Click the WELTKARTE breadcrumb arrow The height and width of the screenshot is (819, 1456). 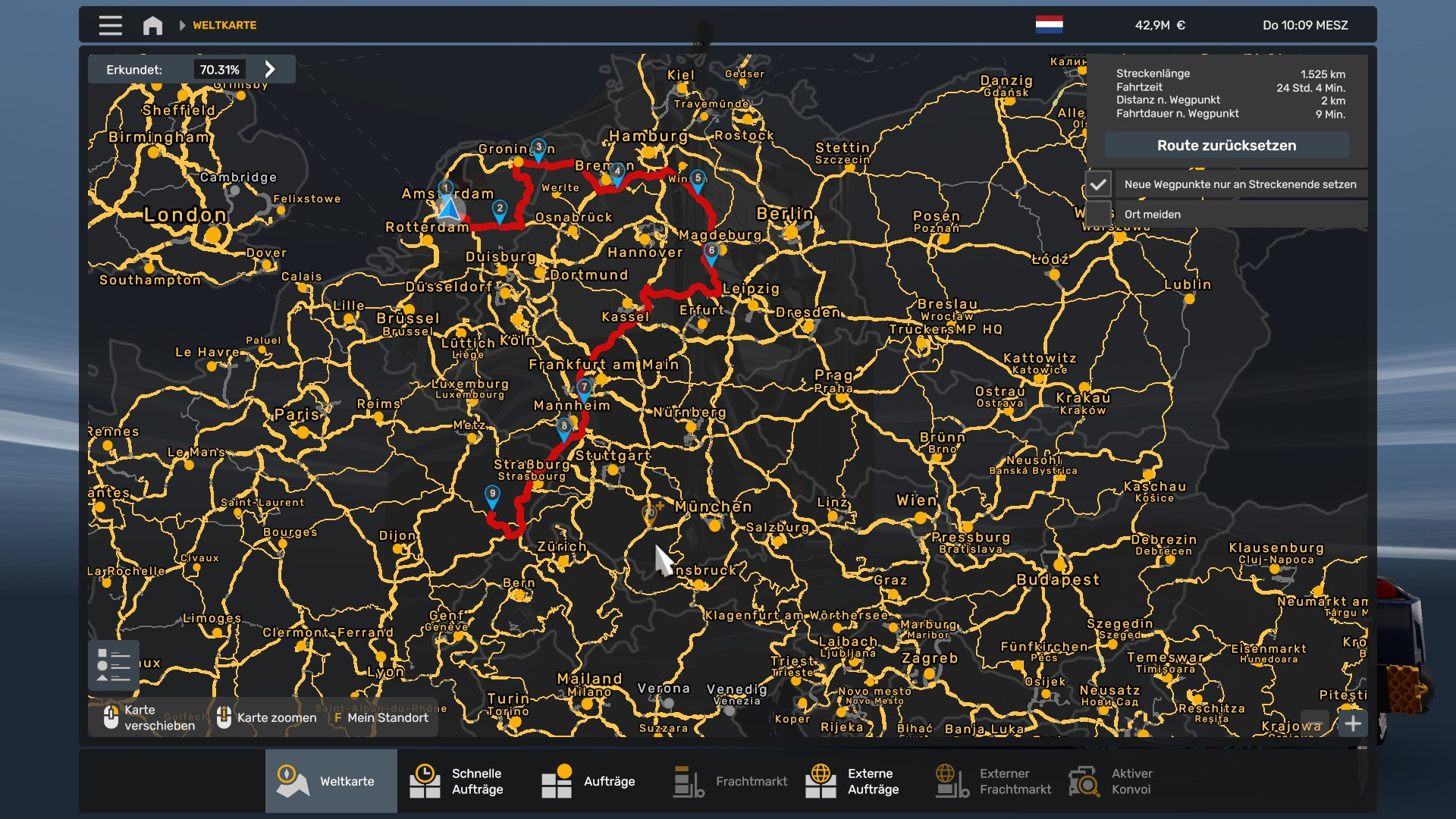pyautogui.click(x=183, y=25)
